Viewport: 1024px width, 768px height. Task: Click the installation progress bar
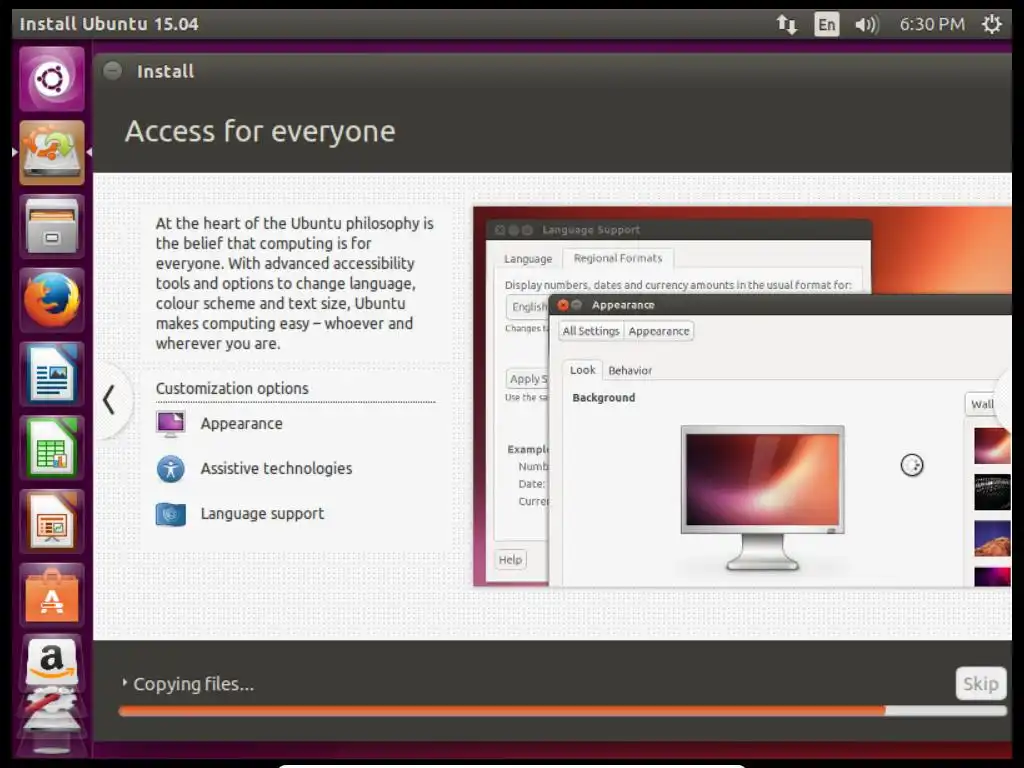562,711
